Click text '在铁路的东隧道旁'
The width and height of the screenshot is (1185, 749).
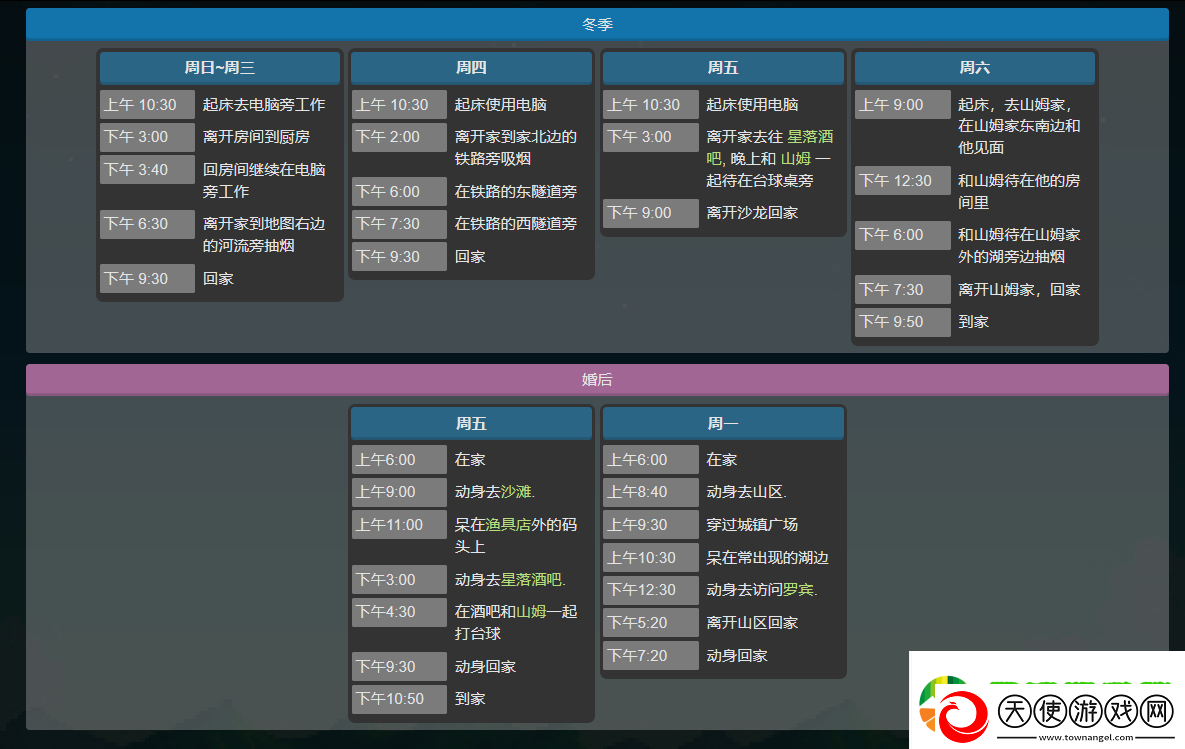(515, 192)
